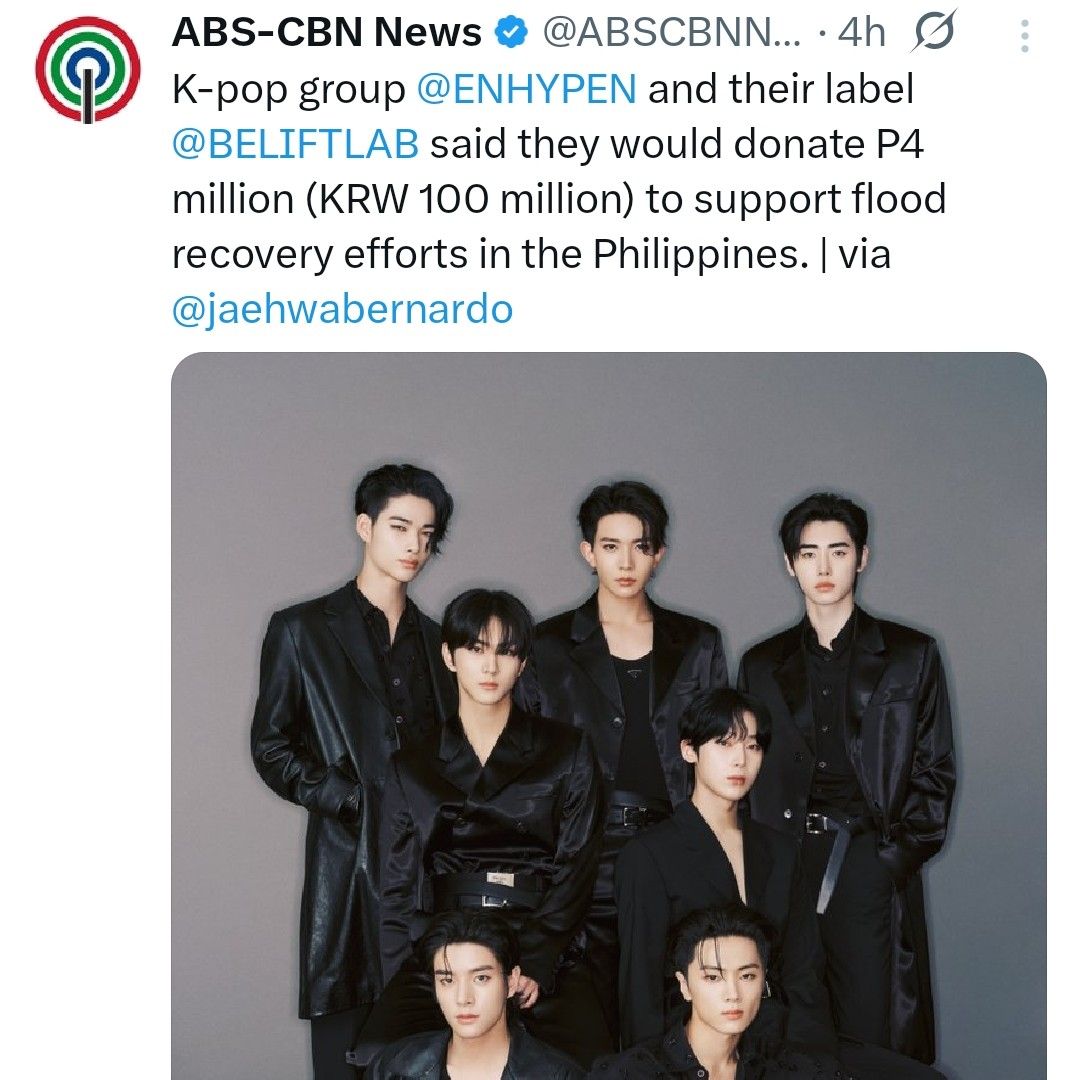1080x1080 pixels.
Task: Click the ABS-CBN News display name
Action: pyautogui.click(x=326, y=32)
